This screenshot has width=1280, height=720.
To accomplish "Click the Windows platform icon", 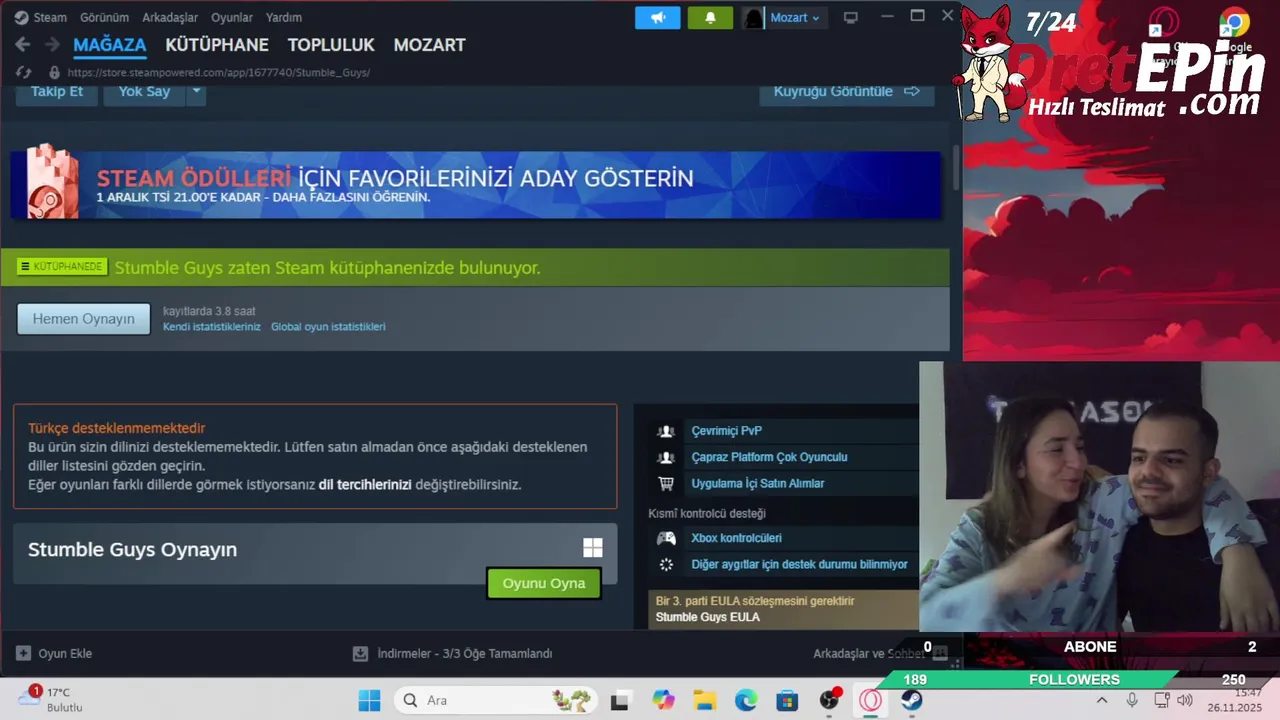I will [x=593, y=547].
